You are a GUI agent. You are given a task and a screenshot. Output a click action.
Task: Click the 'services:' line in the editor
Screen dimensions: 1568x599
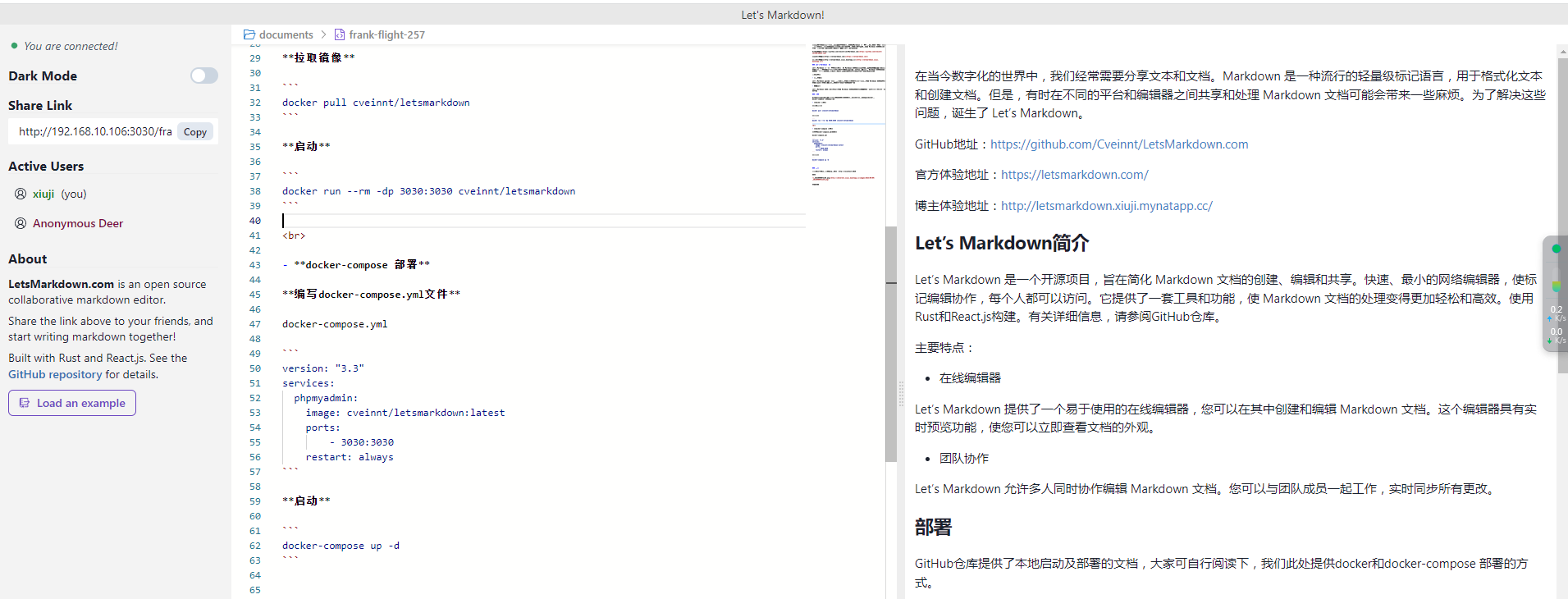(x=309, y=383)
